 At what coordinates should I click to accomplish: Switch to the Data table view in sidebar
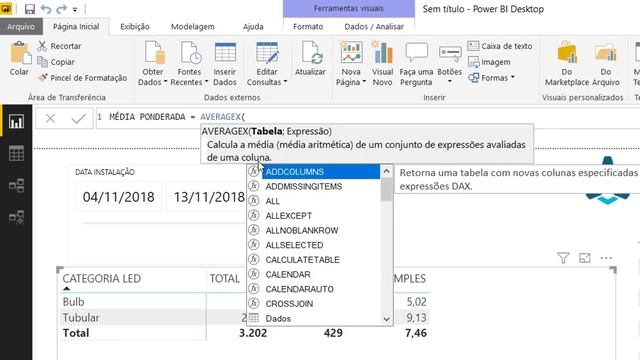(x=16, y=153)
